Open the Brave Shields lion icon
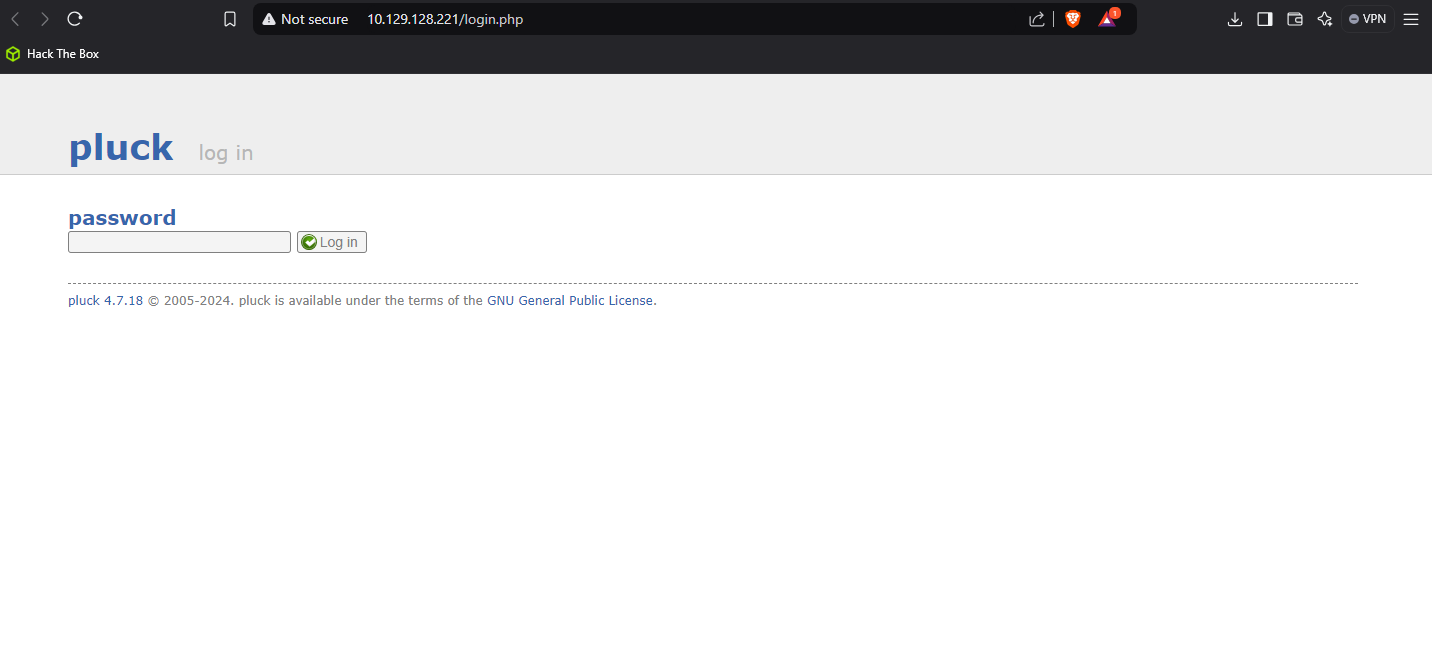Viewport: 1432px width, 671px height. [1073, 19]
